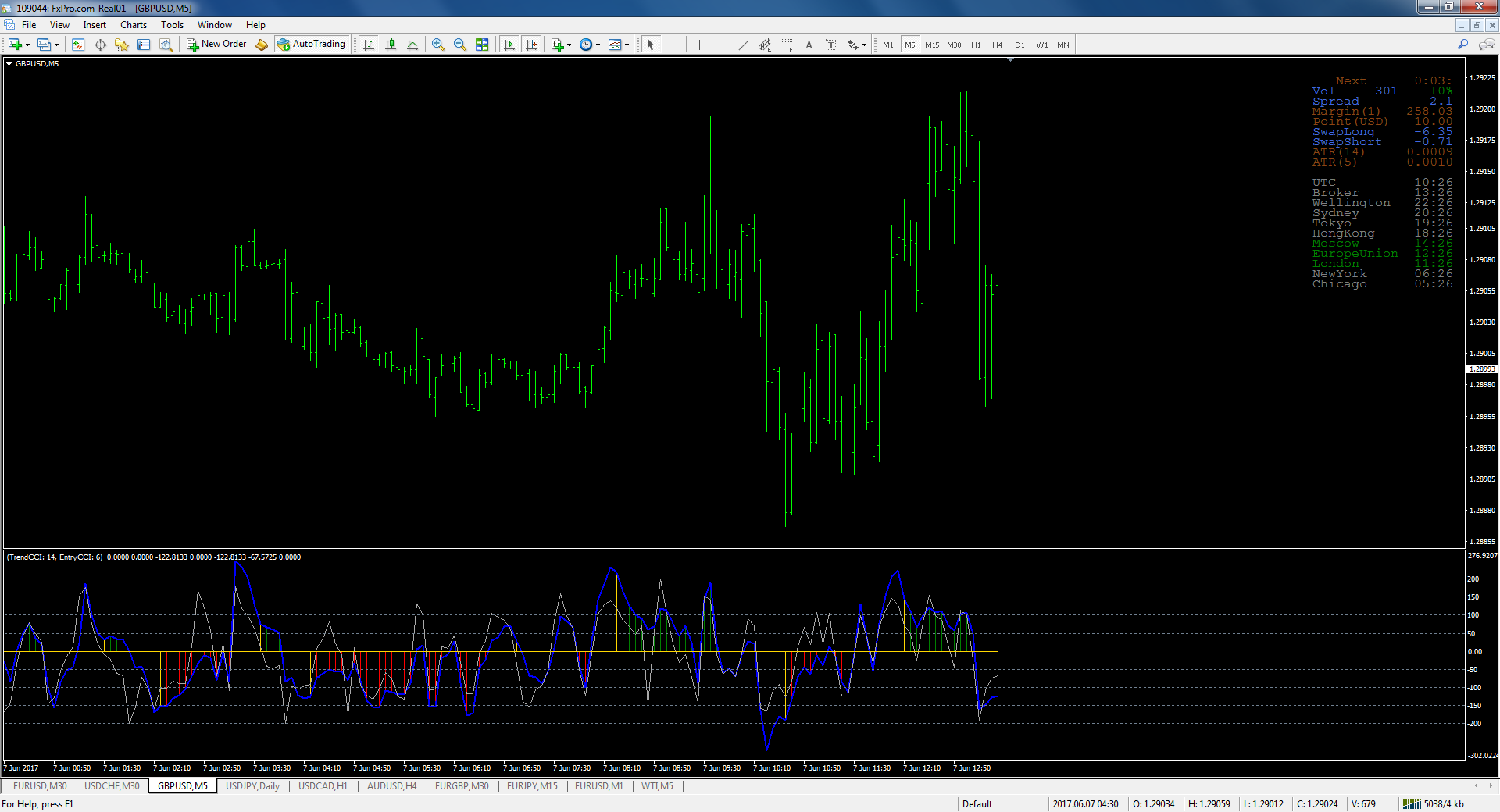Toggle the Terminal panel icon
Image resolution: width=1500 pixels, height=812 pixels.
tap(144, 45)
